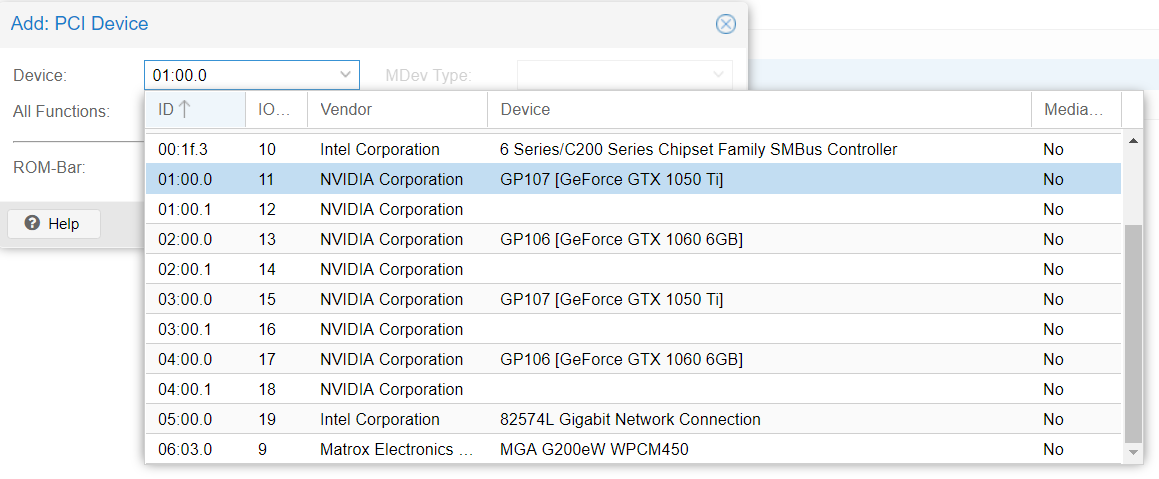Image resolution: width=1159 pixels, height=479 pixels.
Task: Click the scrollbar down arrow in device list
Action: pos(1132,452)
